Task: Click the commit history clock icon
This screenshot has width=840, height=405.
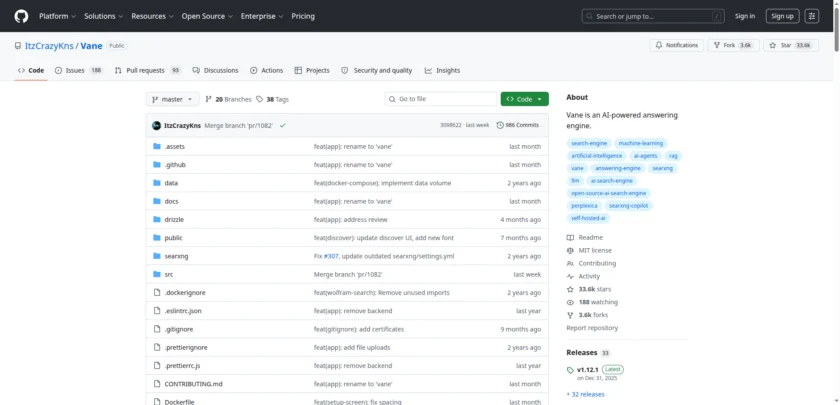Action: pos(500,125)
